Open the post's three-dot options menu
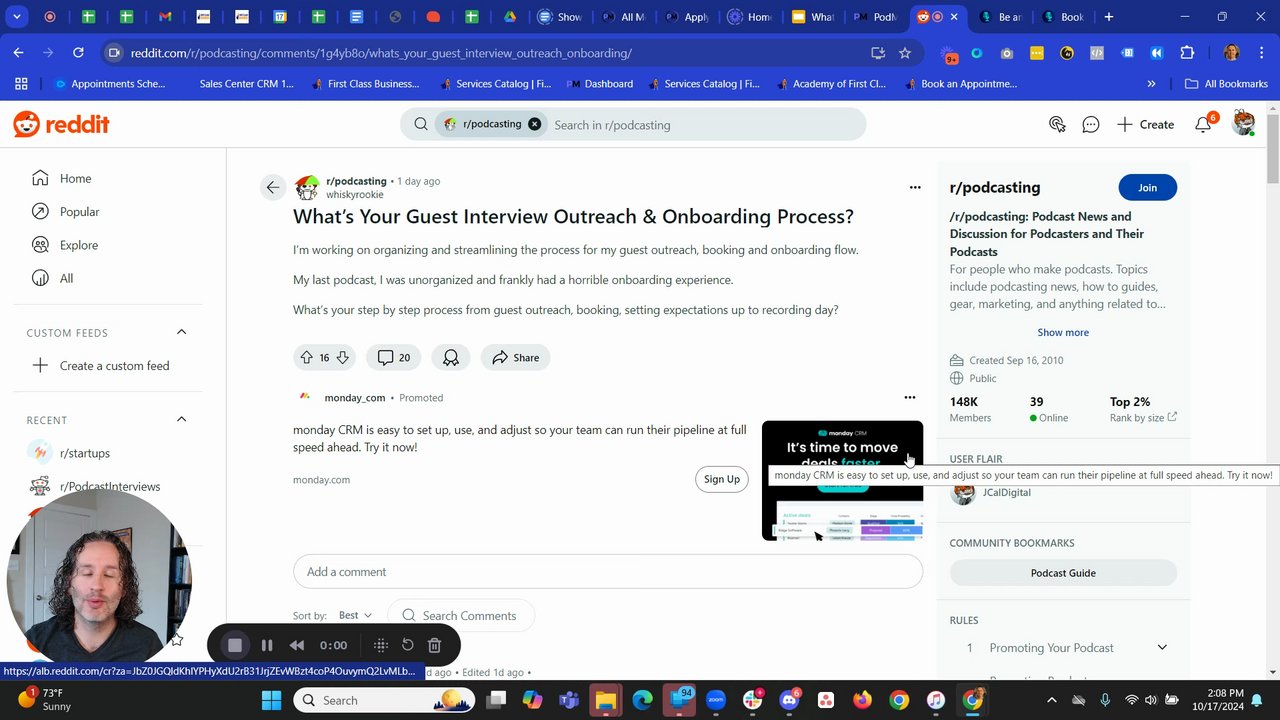The height and width of the screenshot is (720, 1280). (914, 187)
